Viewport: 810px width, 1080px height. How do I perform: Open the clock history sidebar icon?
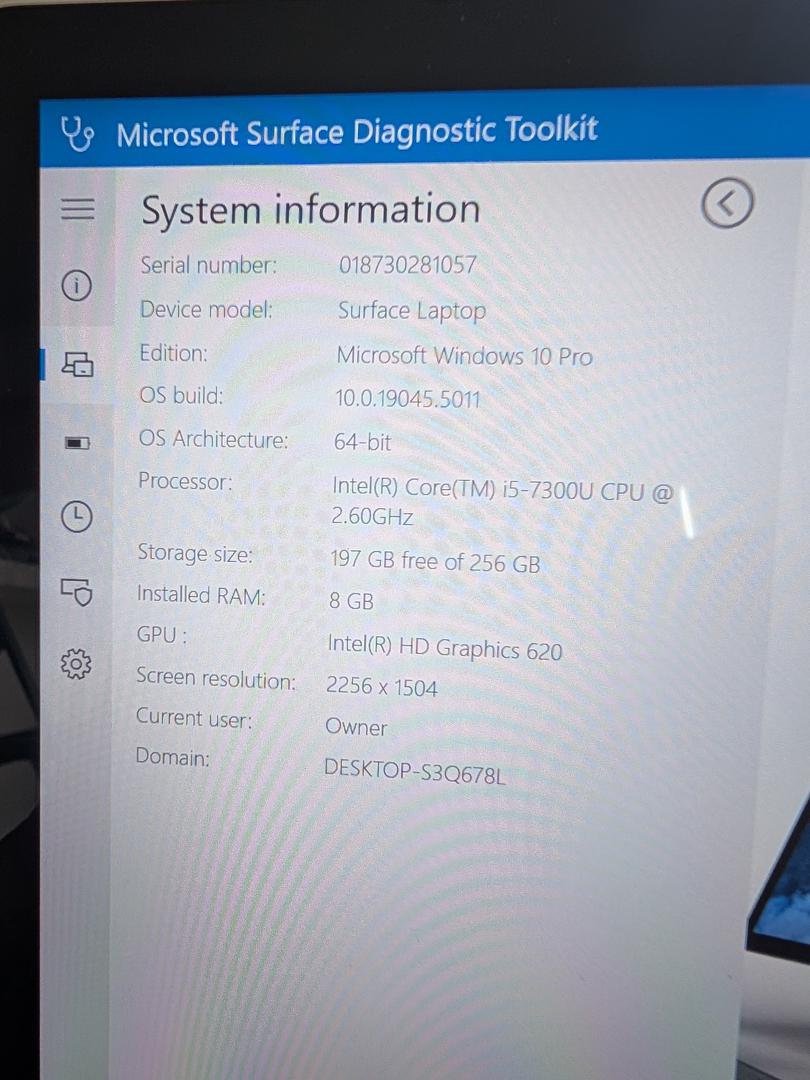76,516
